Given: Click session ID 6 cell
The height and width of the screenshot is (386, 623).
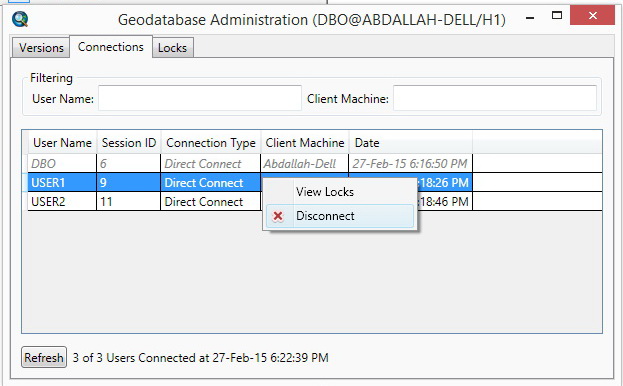Looking at the screenshot, I should tap(128, 163).
